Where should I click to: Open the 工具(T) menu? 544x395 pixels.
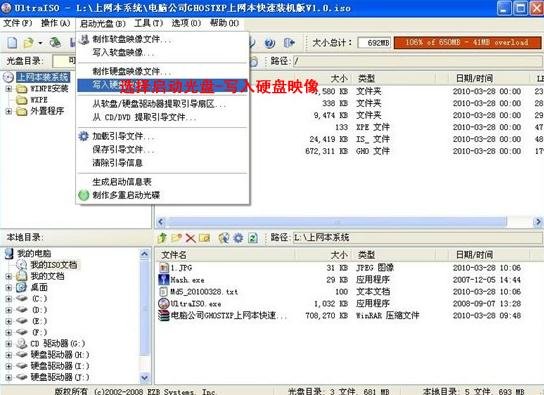point(148,23)
